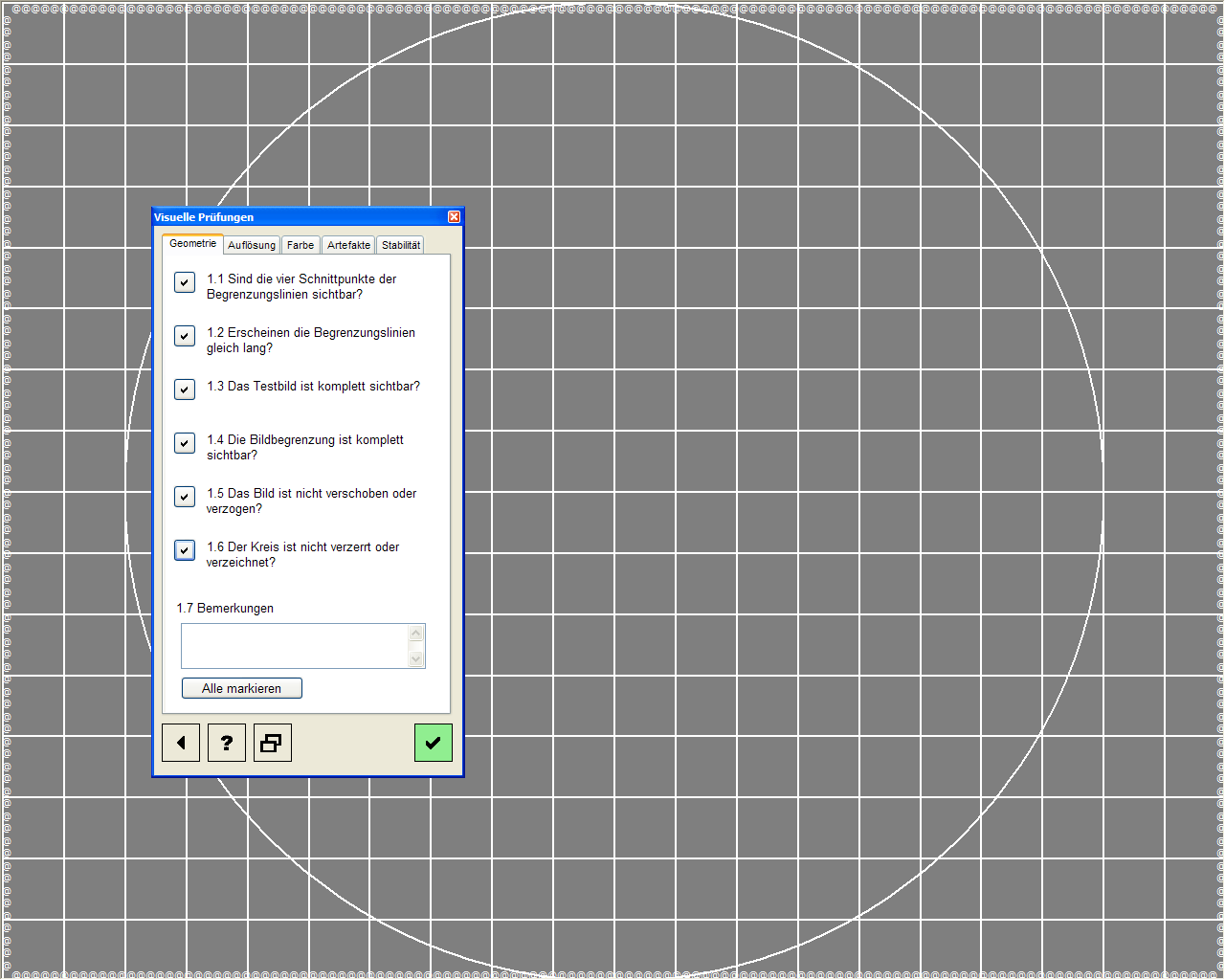
Task: Confirm with the green checkmark button
Action: point(433,743)
